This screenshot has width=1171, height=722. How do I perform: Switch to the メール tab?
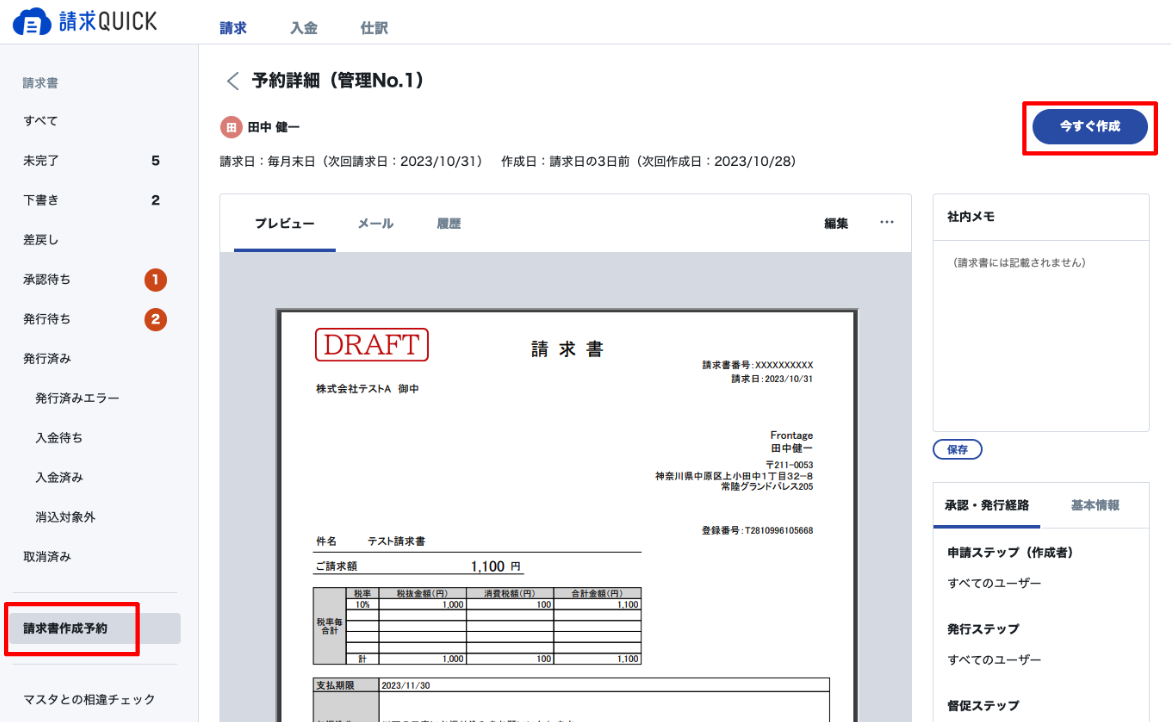click(x=375, y=223)
